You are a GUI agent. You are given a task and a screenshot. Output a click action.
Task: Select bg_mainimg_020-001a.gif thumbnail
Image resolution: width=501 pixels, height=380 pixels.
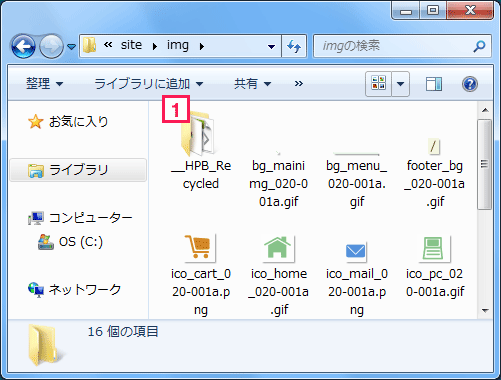pos(278,153)
